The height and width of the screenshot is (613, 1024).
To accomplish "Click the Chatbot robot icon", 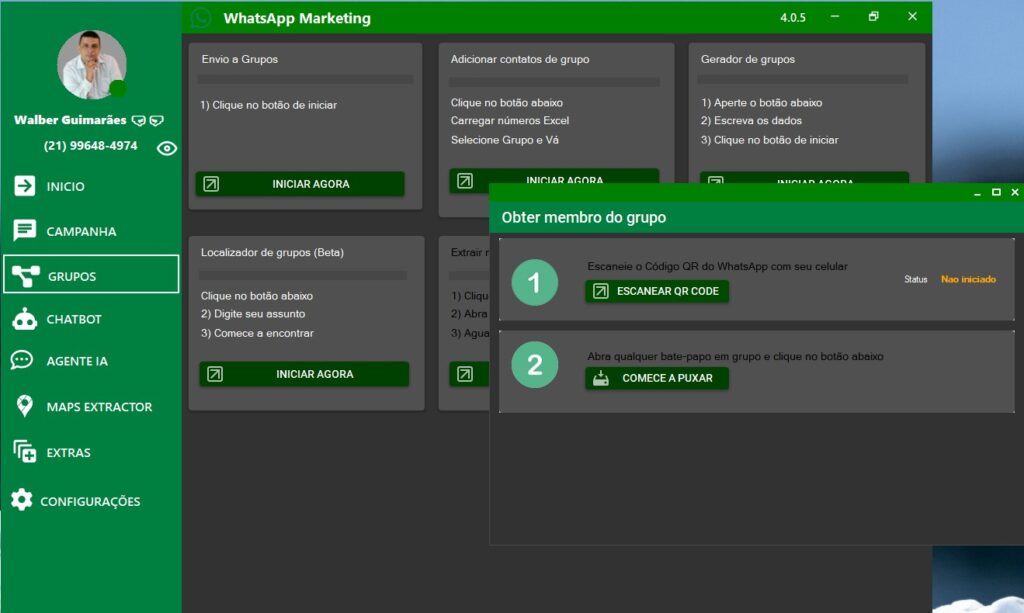I will coord(24,319).
